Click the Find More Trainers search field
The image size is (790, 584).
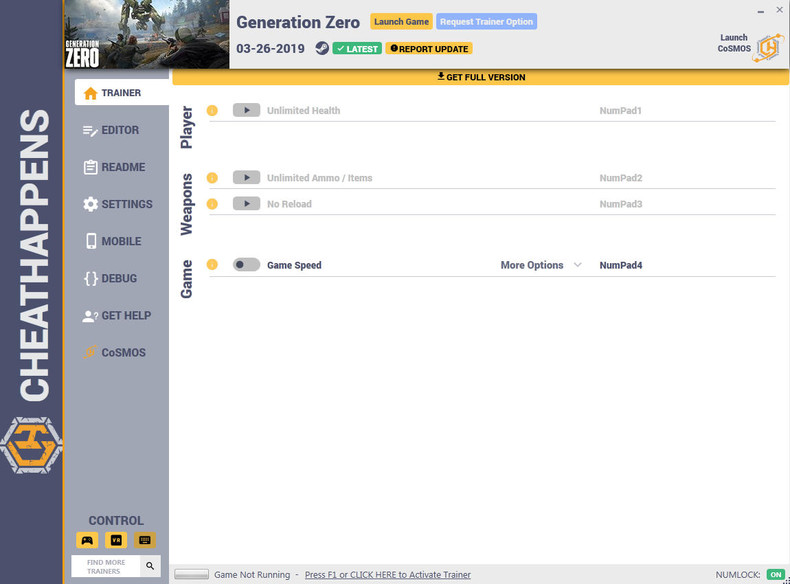(x=106, y=566)
